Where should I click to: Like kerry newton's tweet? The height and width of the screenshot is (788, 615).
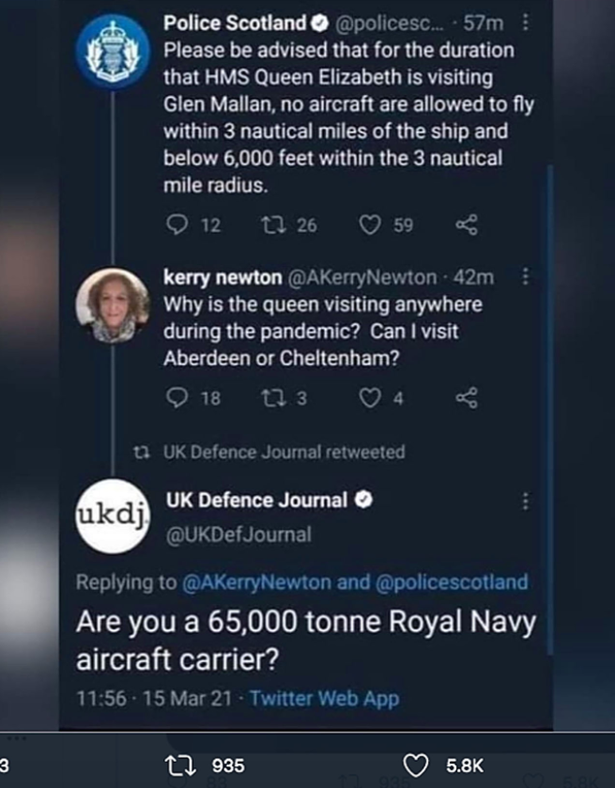[x=371, y=399]
